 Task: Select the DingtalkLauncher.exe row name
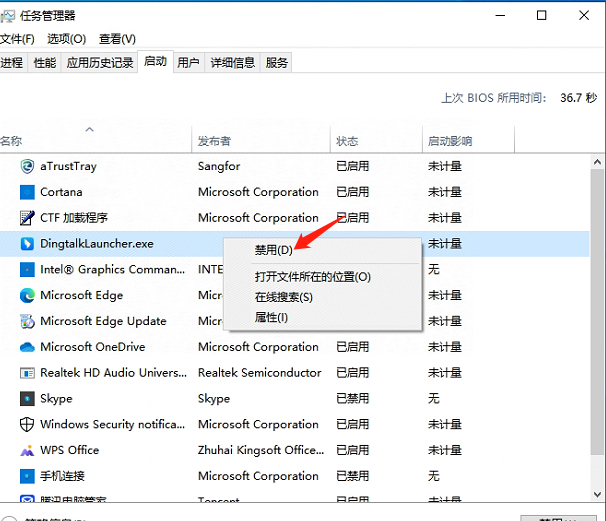point(97,244)
